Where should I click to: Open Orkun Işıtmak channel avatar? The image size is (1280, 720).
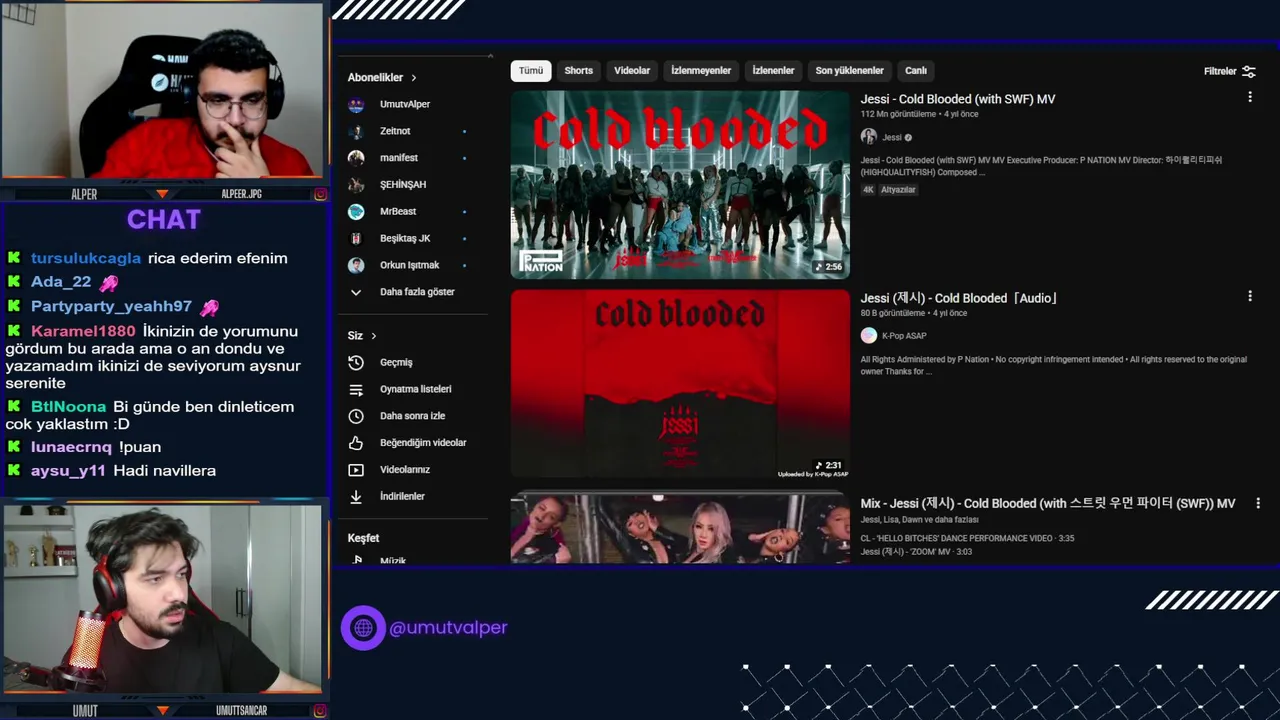(x=356, y=265)
